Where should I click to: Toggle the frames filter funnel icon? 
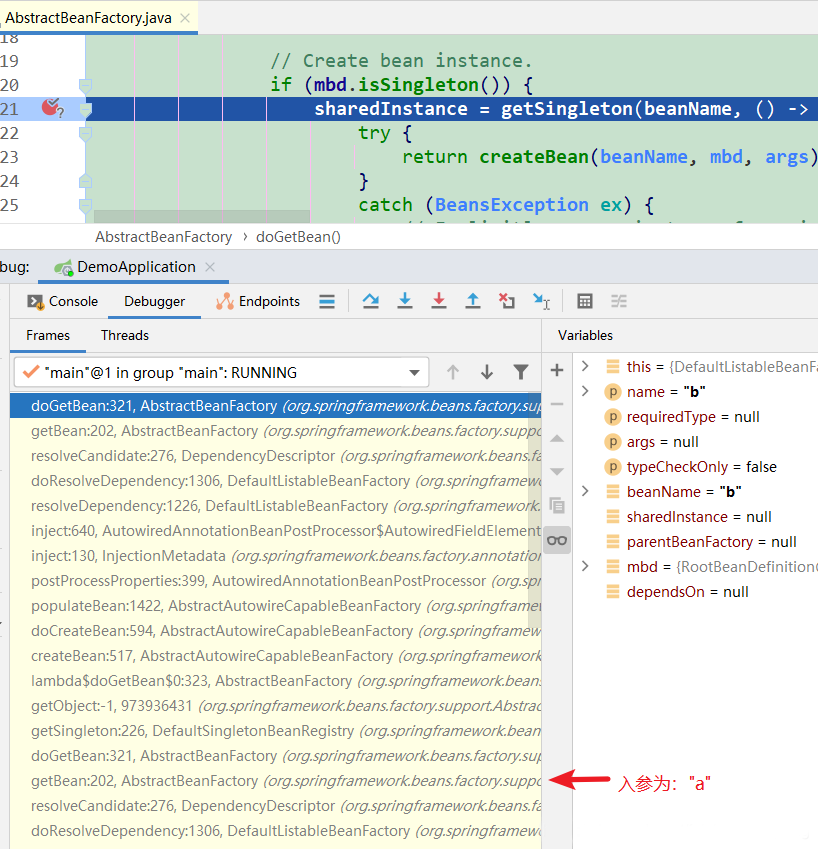pos(520,372)
